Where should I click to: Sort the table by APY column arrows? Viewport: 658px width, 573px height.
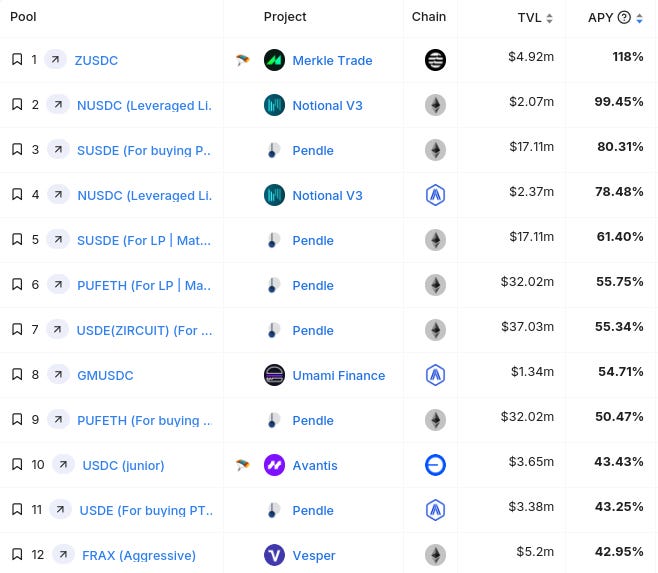tap(639, 18)
